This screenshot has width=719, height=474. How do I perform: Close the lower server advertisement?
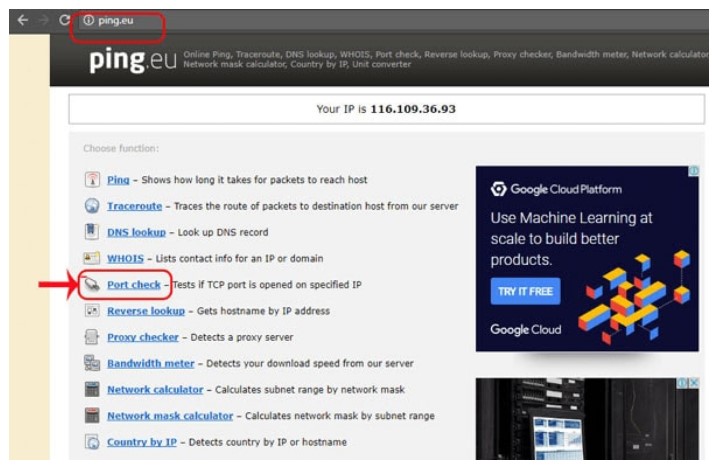pyautogui.click(x=694, y=383)
